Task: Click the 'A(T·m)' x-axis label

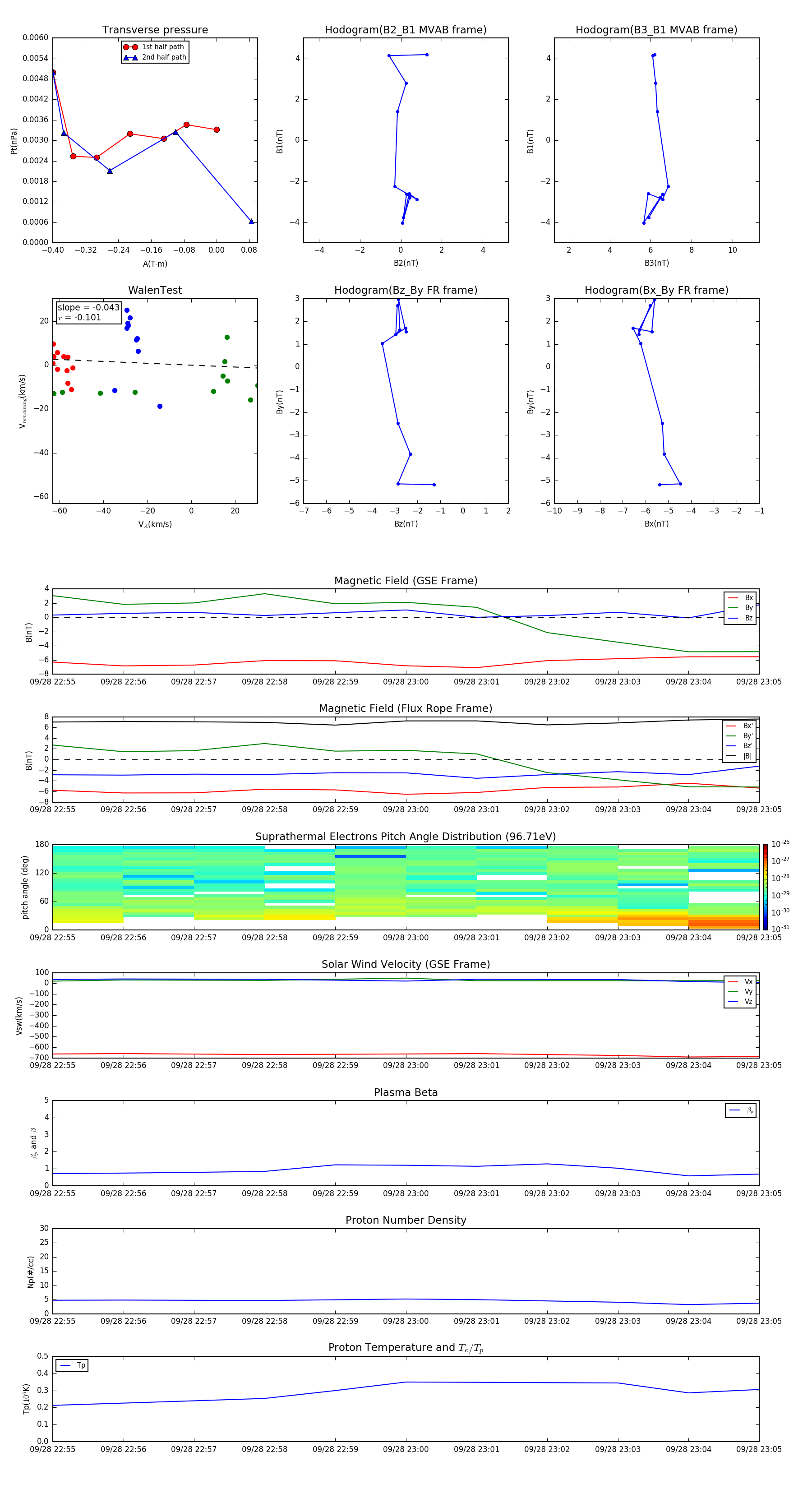Action: pos(155,264)
